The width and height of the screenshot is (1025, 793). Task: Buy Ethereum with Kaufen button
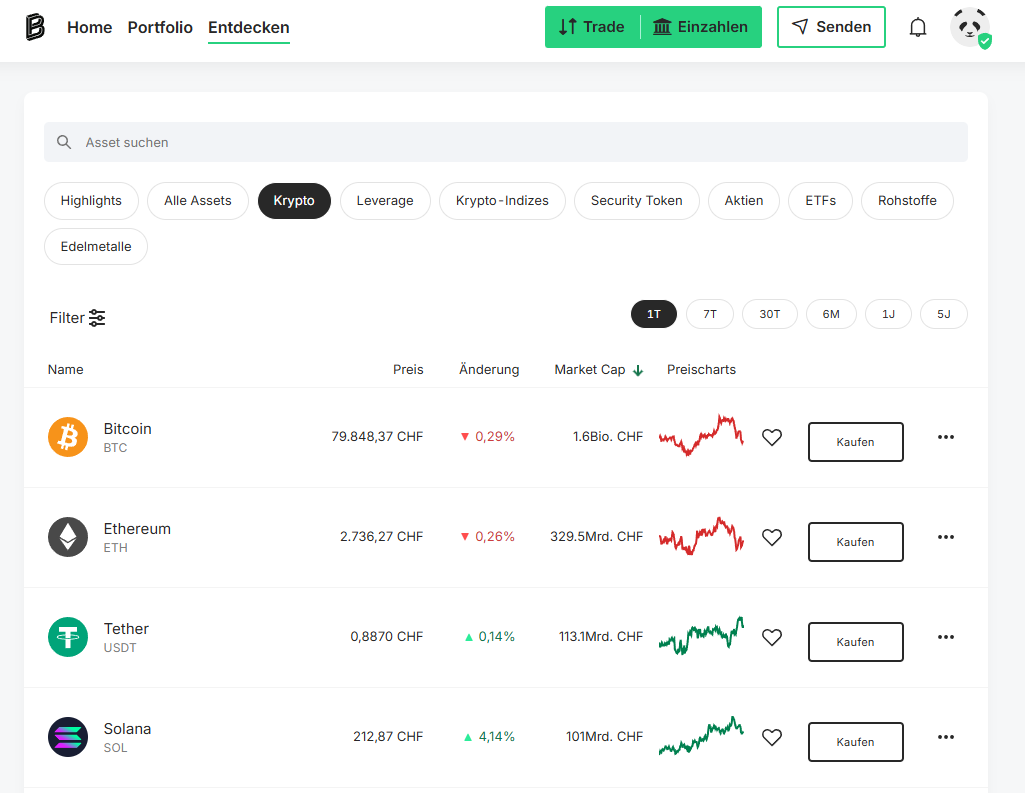pos(856,542)
